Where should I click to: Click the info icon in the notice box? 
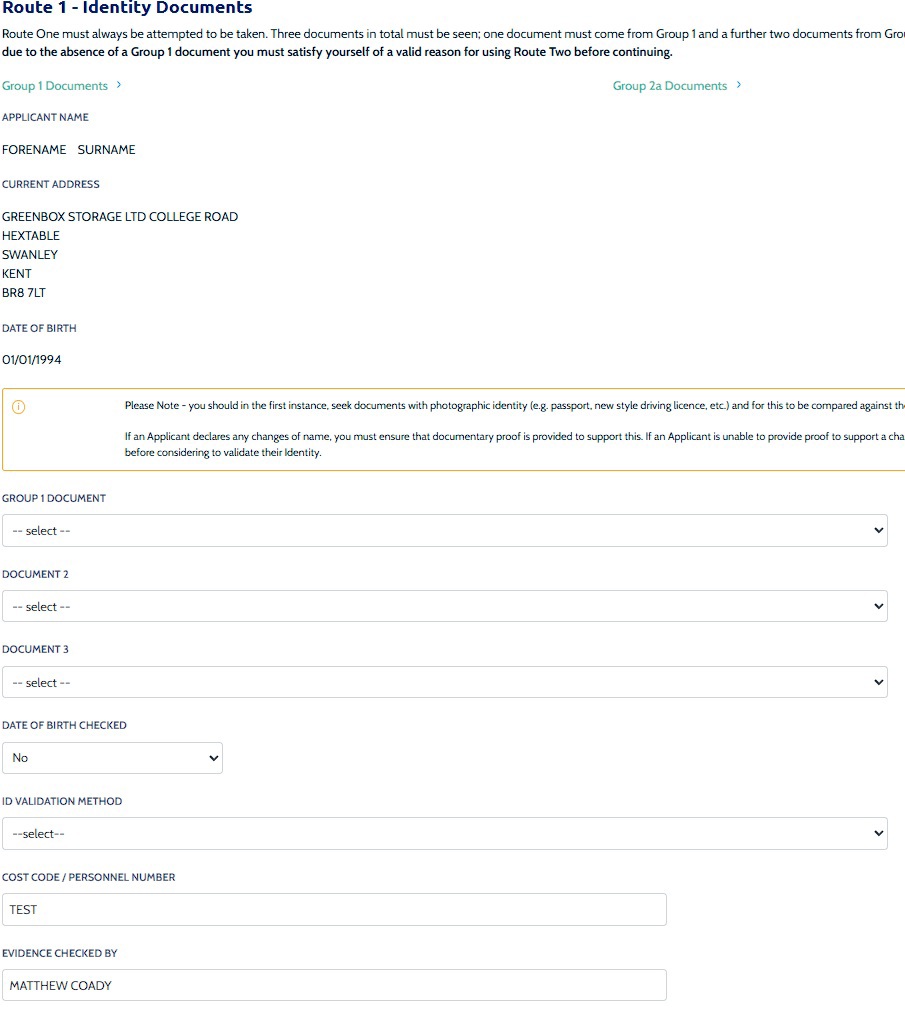click(x=18, y=407)
